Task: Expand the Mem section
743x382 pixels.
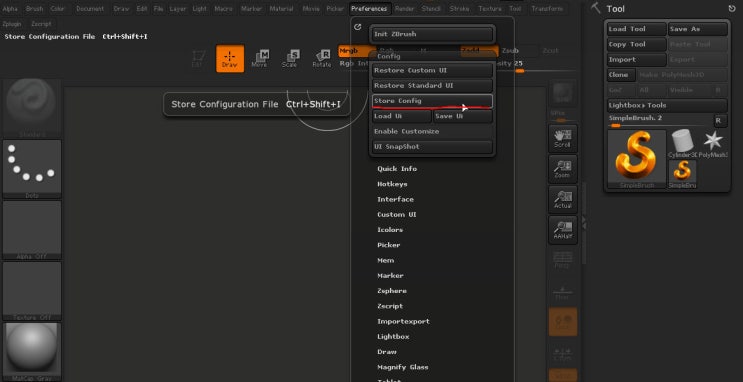Action: coord(385,260)
